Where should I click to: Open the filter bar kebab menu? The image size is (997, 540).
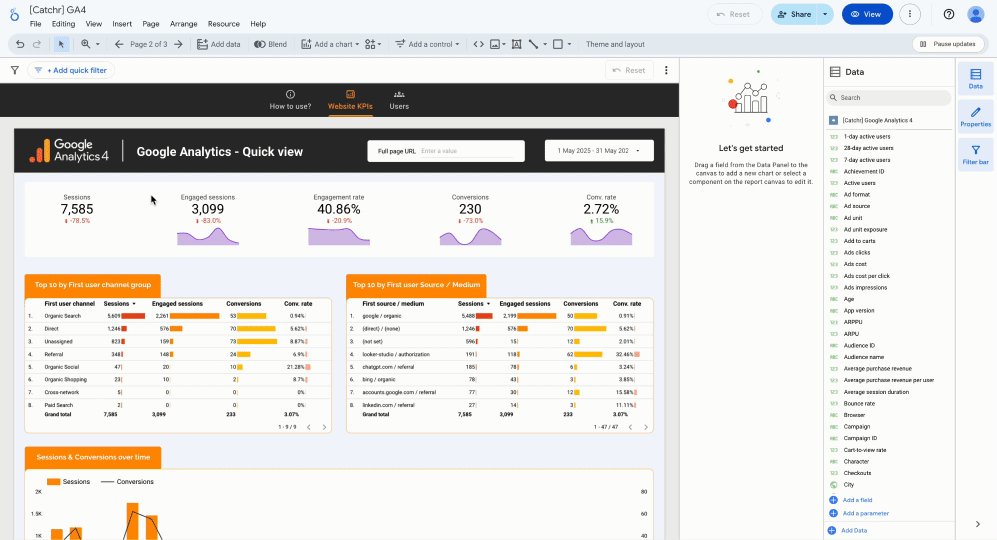pos(666,71)
